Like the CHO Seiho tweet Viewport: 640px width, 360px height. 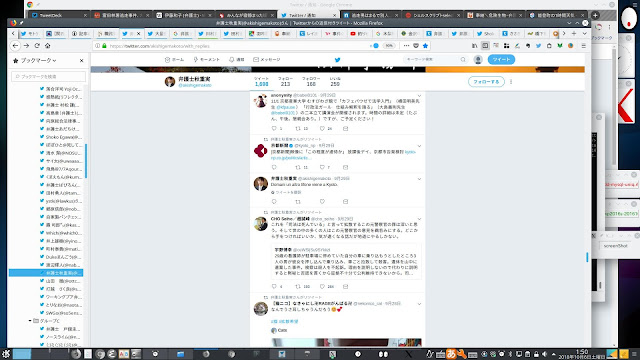click(x=322, y=287)
